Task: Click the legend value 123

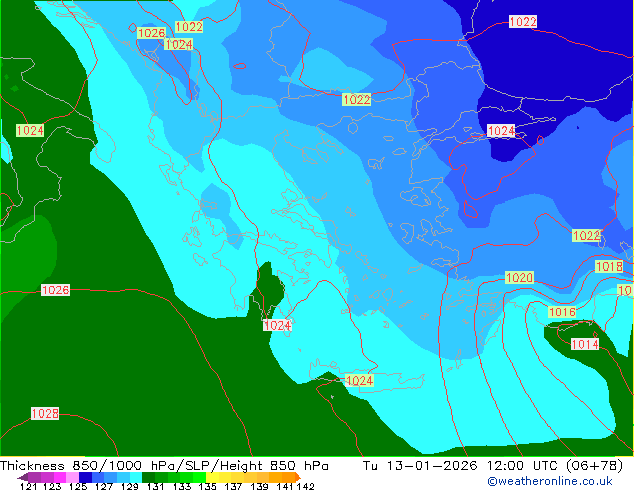Action: [x=52, y=486]
